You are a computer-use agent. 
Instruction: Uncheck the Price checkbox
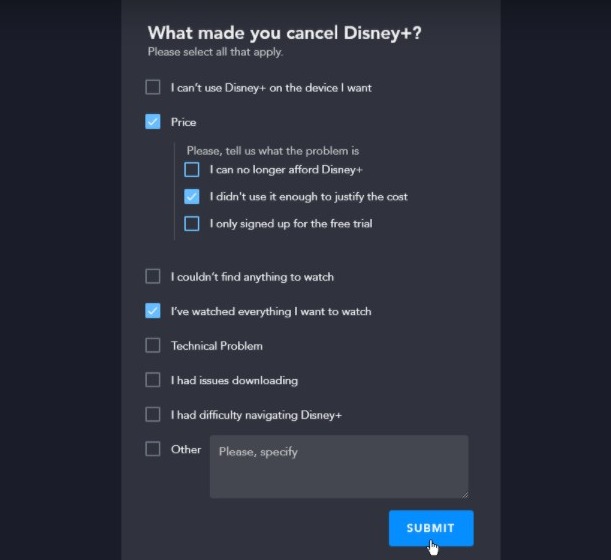coord(153,122)
